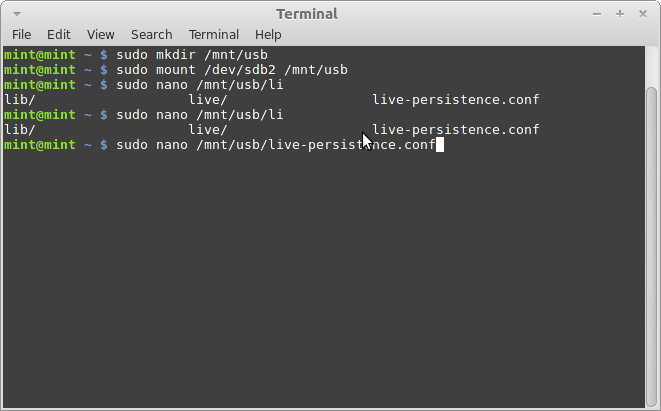Click "live/" in the second completion listing
661x411 pixels.
pos(208,130)
